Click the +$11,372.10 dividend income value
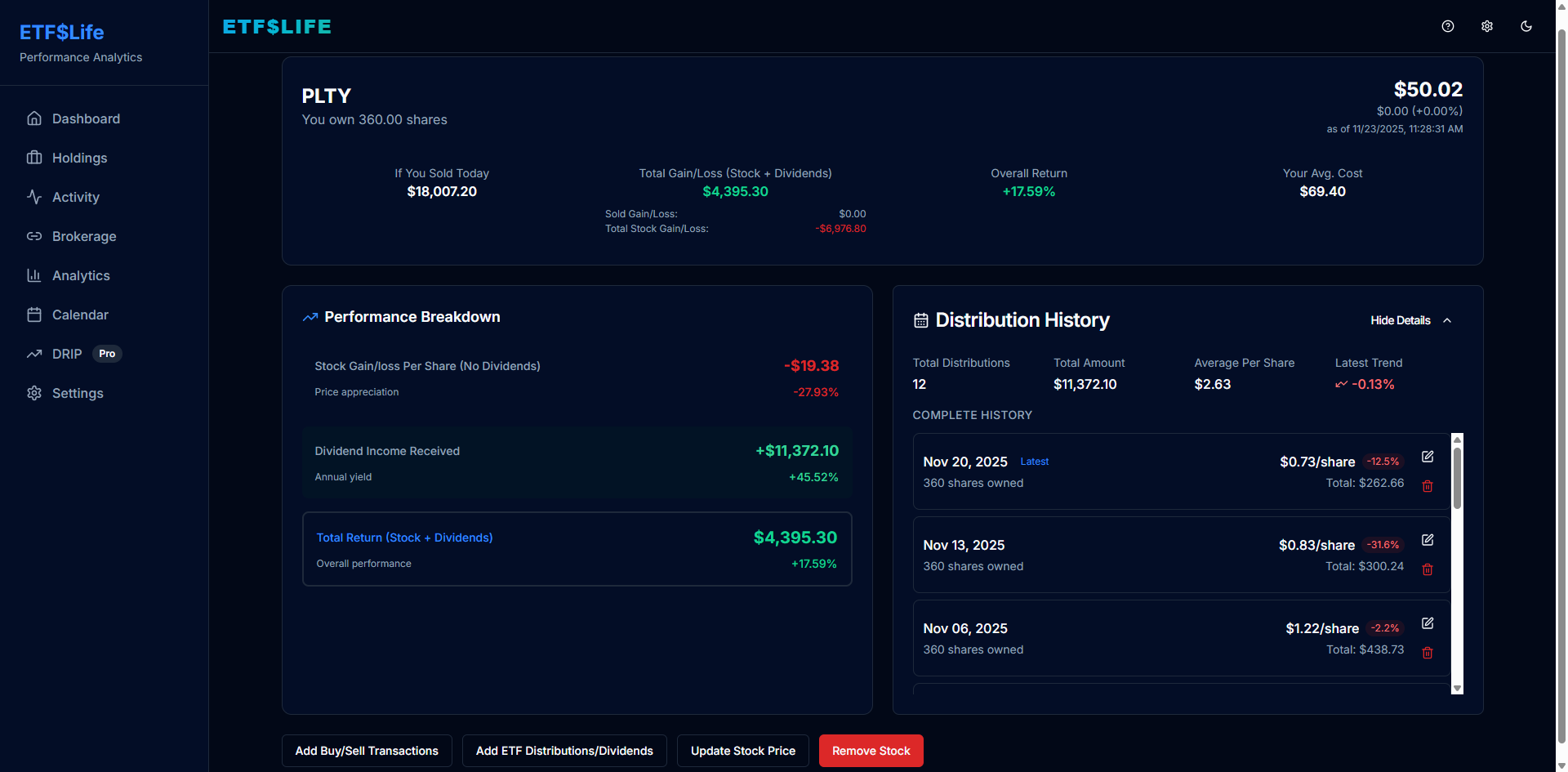Viewport: 1568px width, 772px height. [797, 451]
